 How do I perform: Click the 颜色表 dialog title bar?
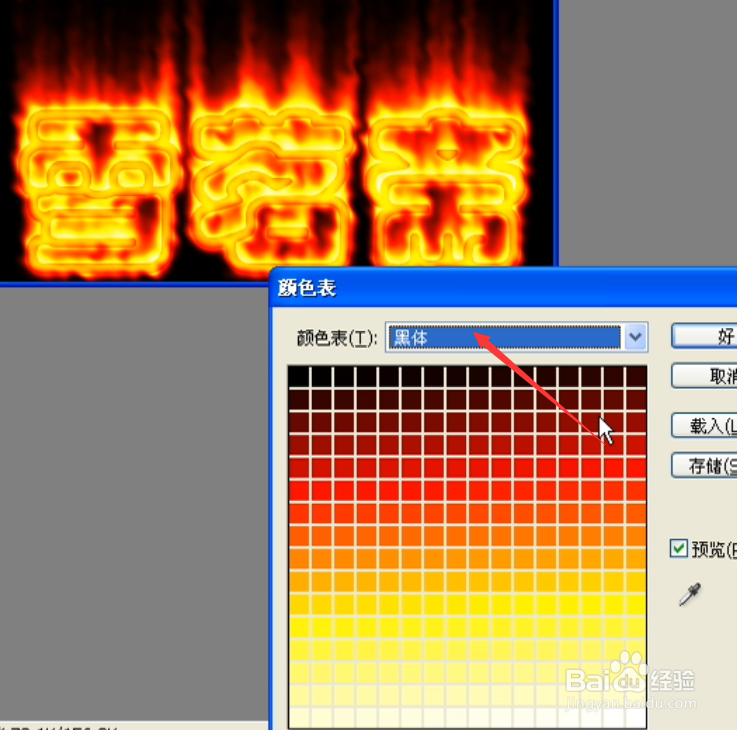504,288
